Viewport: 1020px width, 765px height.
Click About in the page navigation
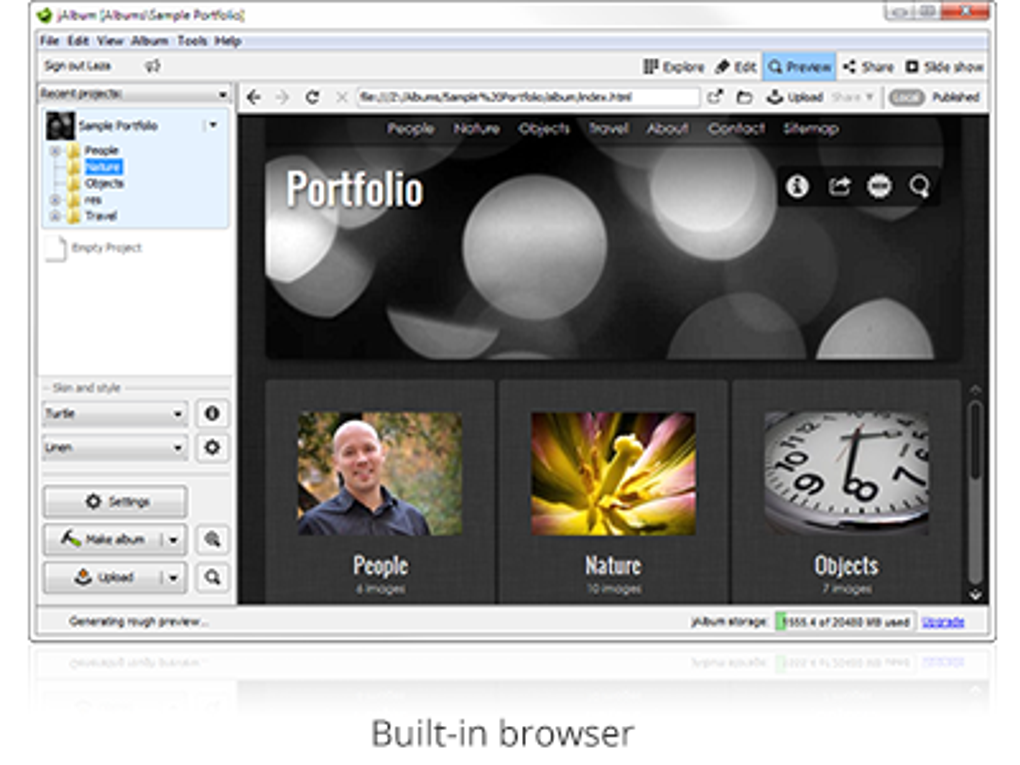(x=667, y=129)
